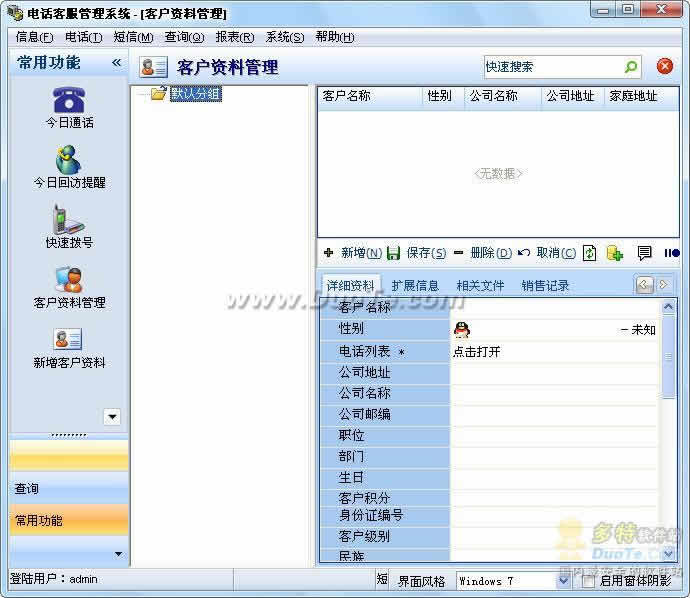Click the green search magnifier icon
The height and width of the screenshot is (598, 690).
(x=630, y=67)
